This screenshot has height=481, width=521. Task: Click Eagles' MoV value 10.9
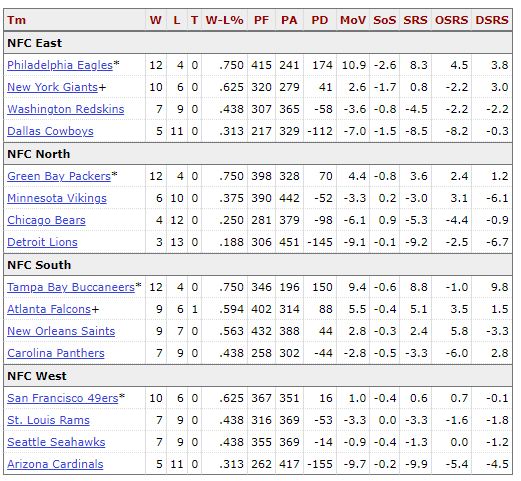click(x=354, y=65)
